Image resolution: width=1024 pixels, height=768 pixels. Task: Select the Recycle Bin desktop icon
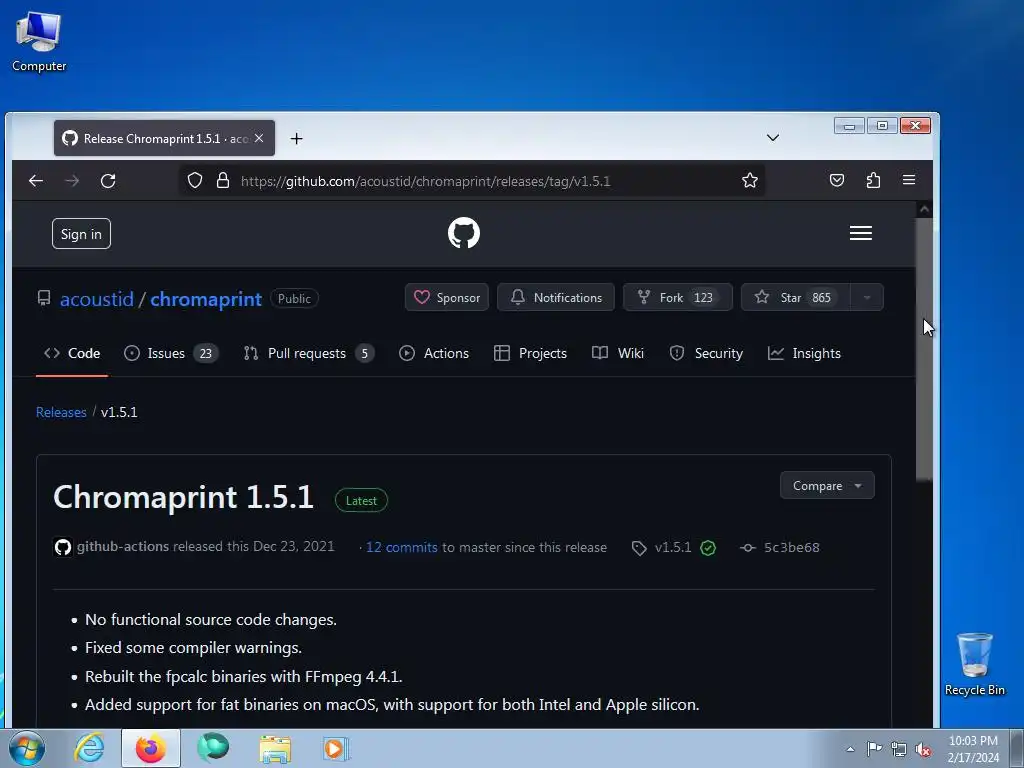pyautogui.click(x=974, y=664)
